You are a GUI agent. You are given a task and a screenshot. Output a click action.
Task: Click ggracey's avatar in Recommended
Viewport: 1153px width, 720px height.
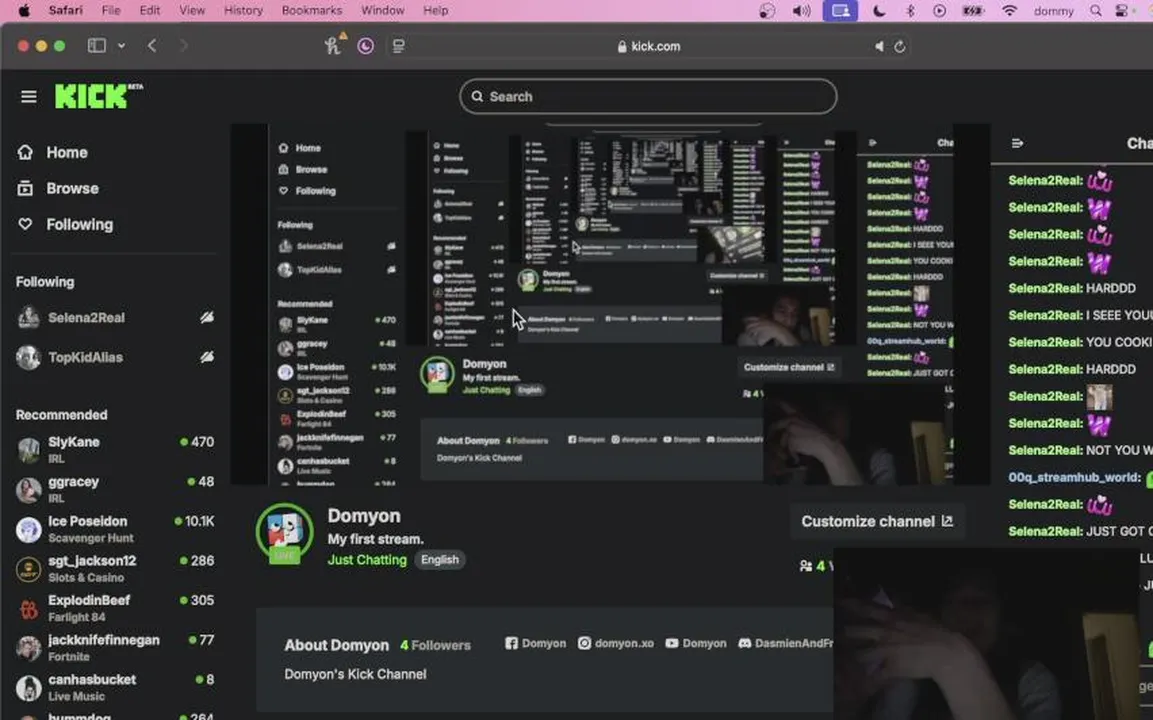pyautogui.click(x=29, y=489)
